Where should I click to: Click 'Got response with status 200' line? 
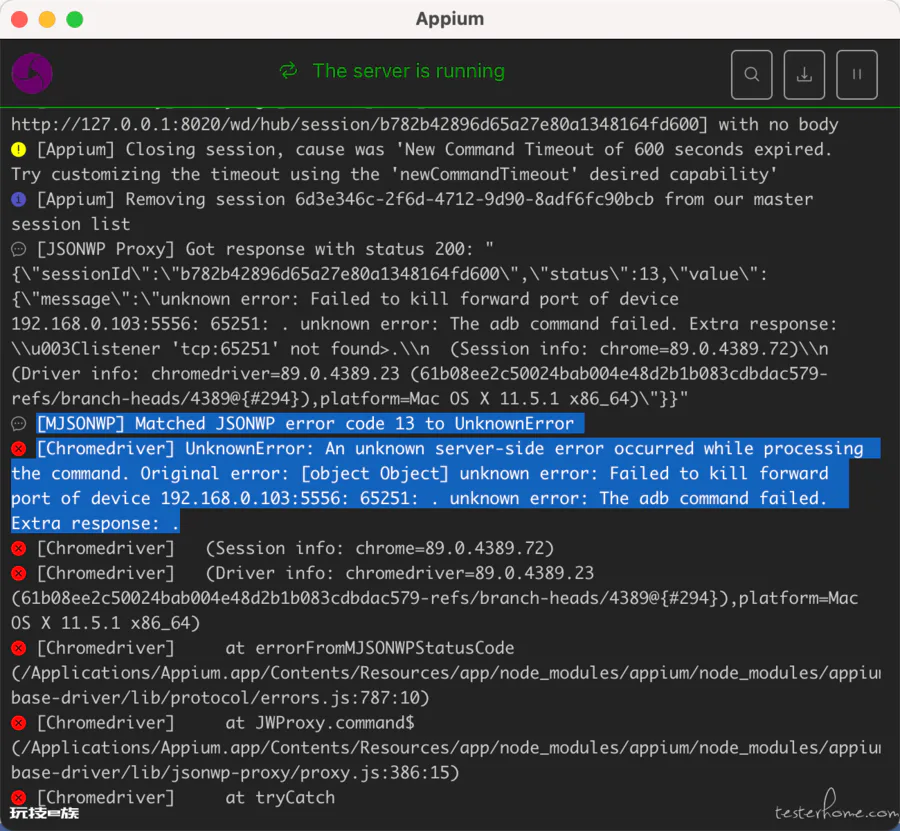tap(265, 250)
